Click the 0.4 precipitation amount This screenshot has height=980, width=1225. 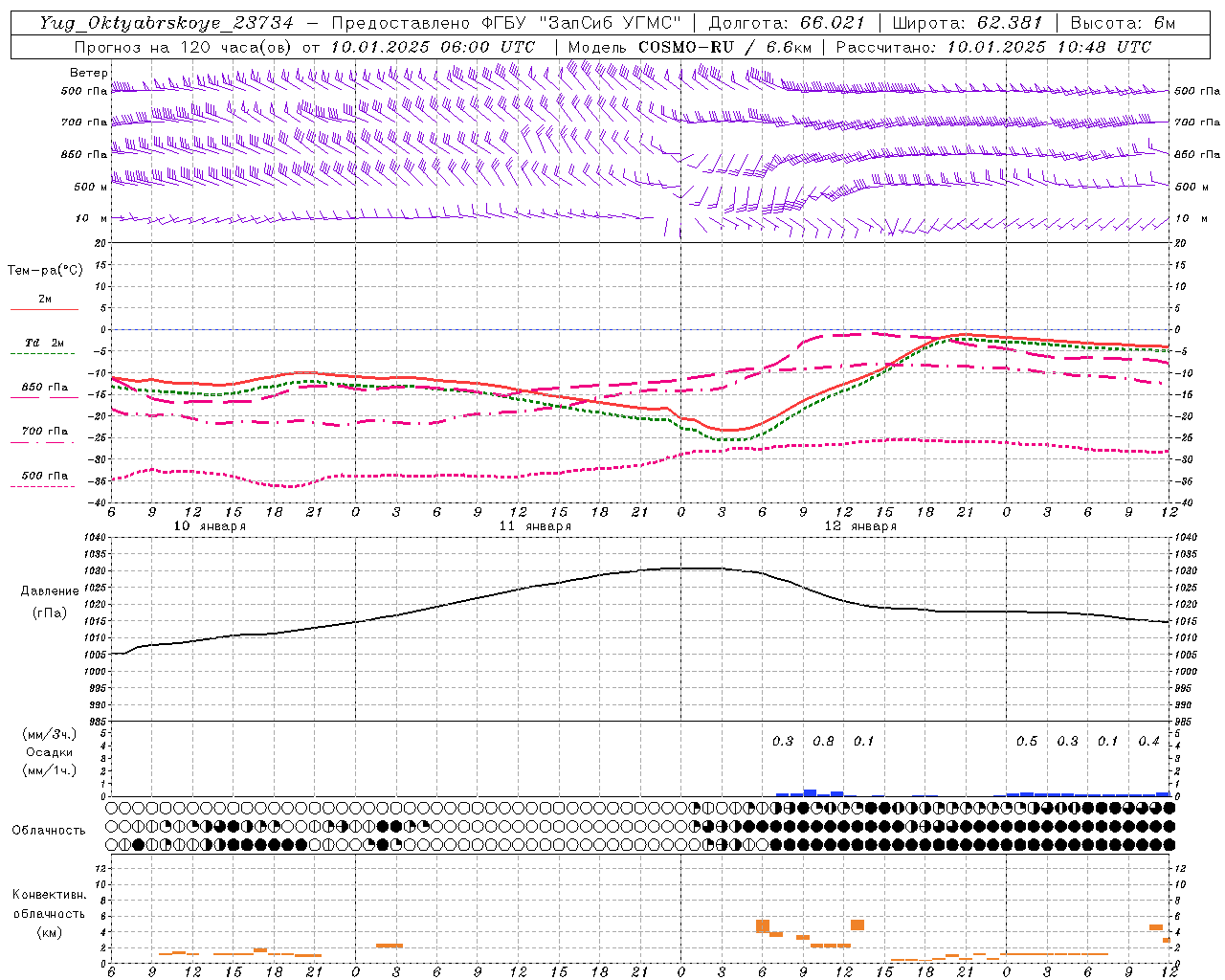coord(1148,741)
